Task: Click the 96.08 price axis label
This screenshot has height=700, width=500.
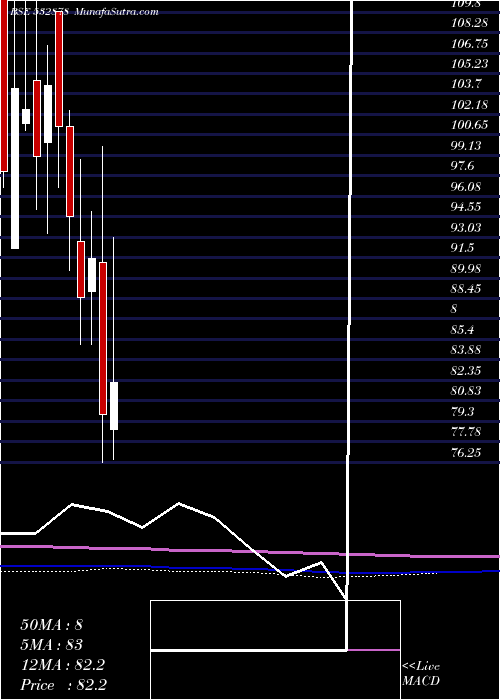Action: (x=466, y=187)
